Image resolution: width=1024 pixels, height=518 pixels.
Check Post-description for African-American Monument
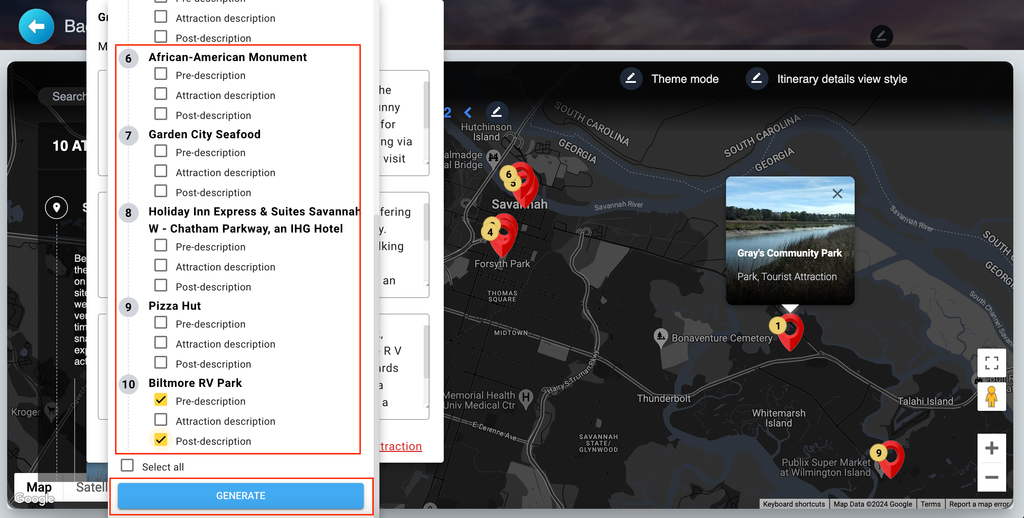pos(161,114)
